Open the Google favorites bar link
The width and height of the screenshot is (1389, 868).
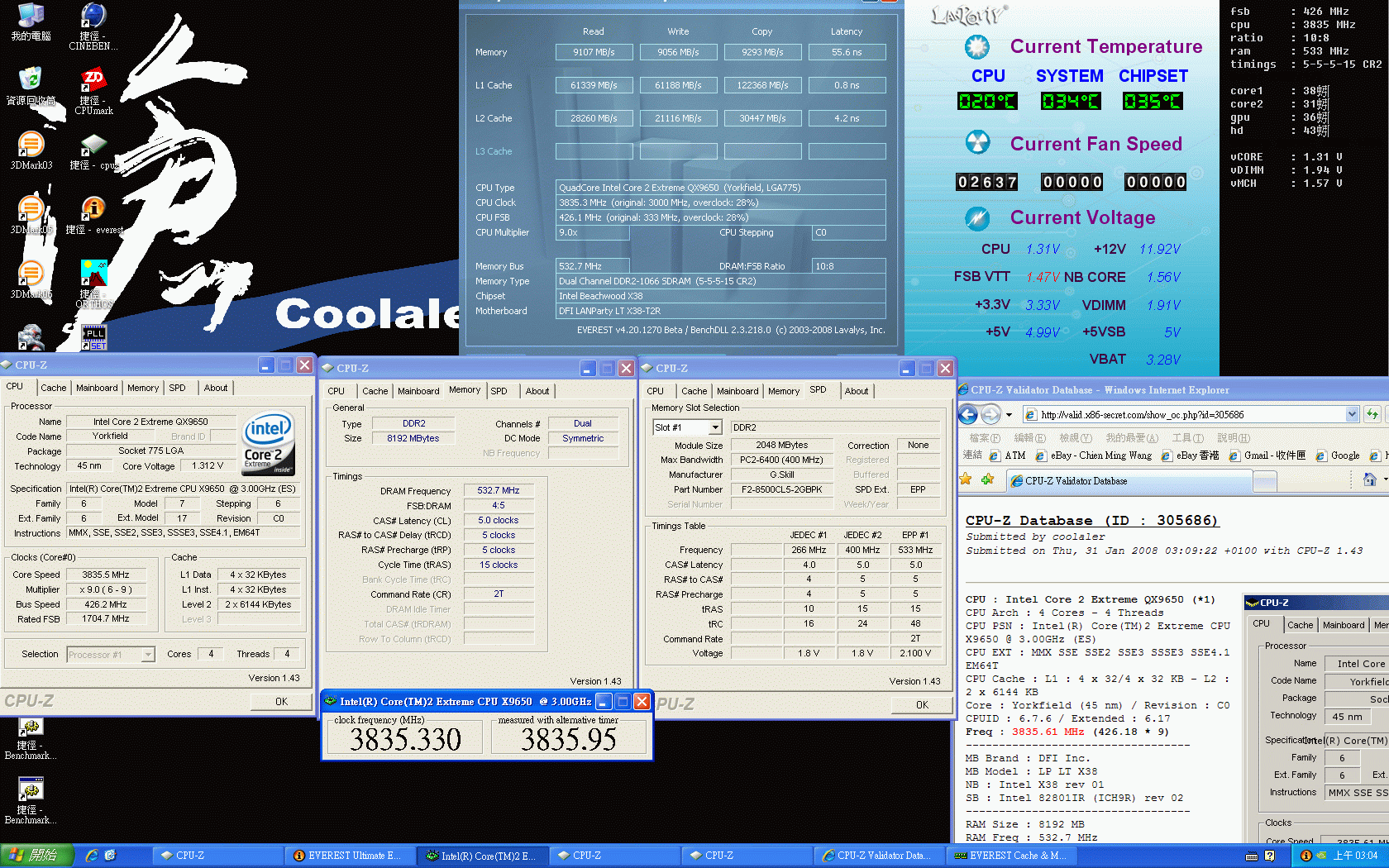[x=1339, y=455]
